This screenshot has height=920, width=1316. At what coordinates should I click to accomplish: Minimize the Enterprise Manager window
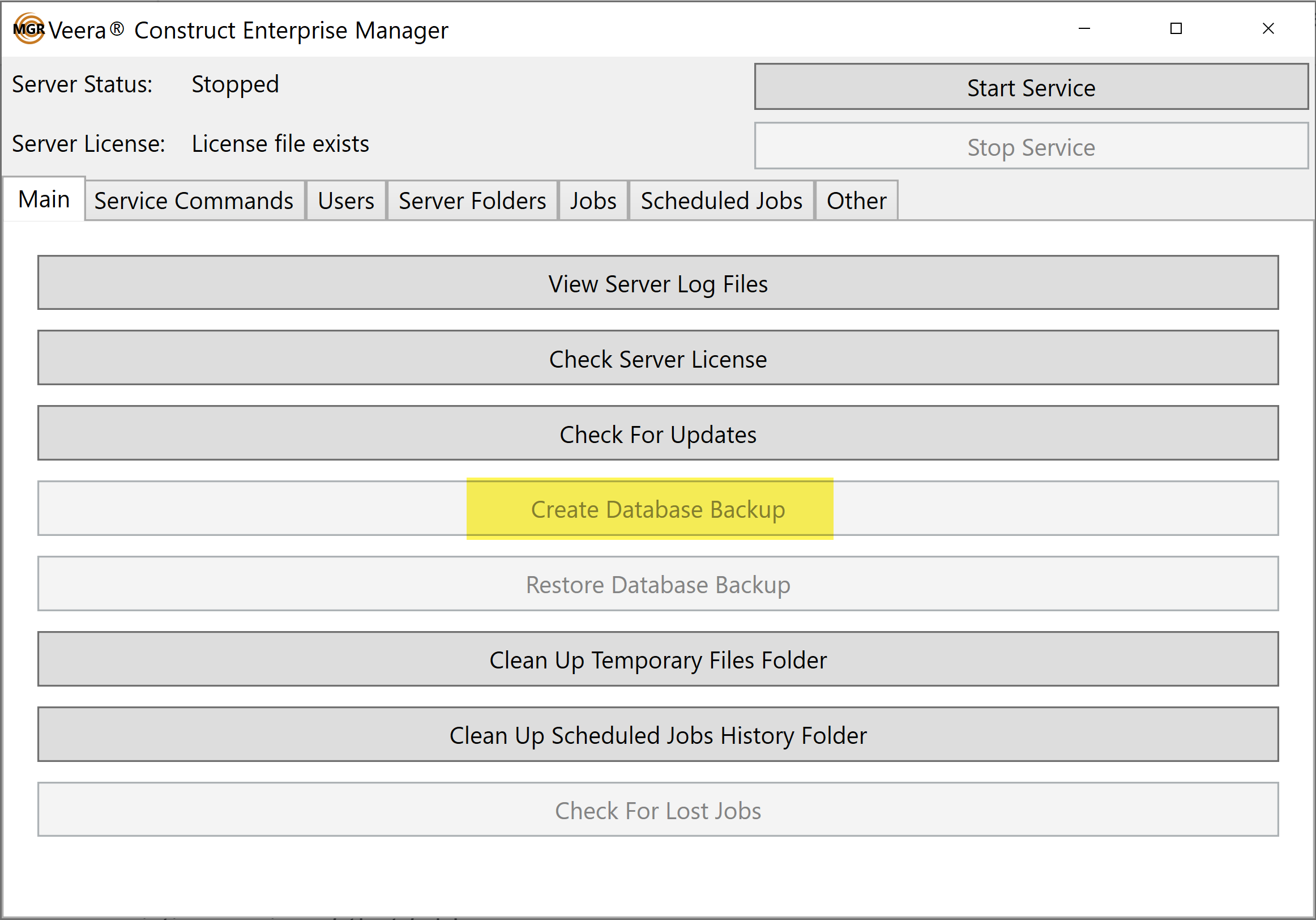[x=1084, y=29]
